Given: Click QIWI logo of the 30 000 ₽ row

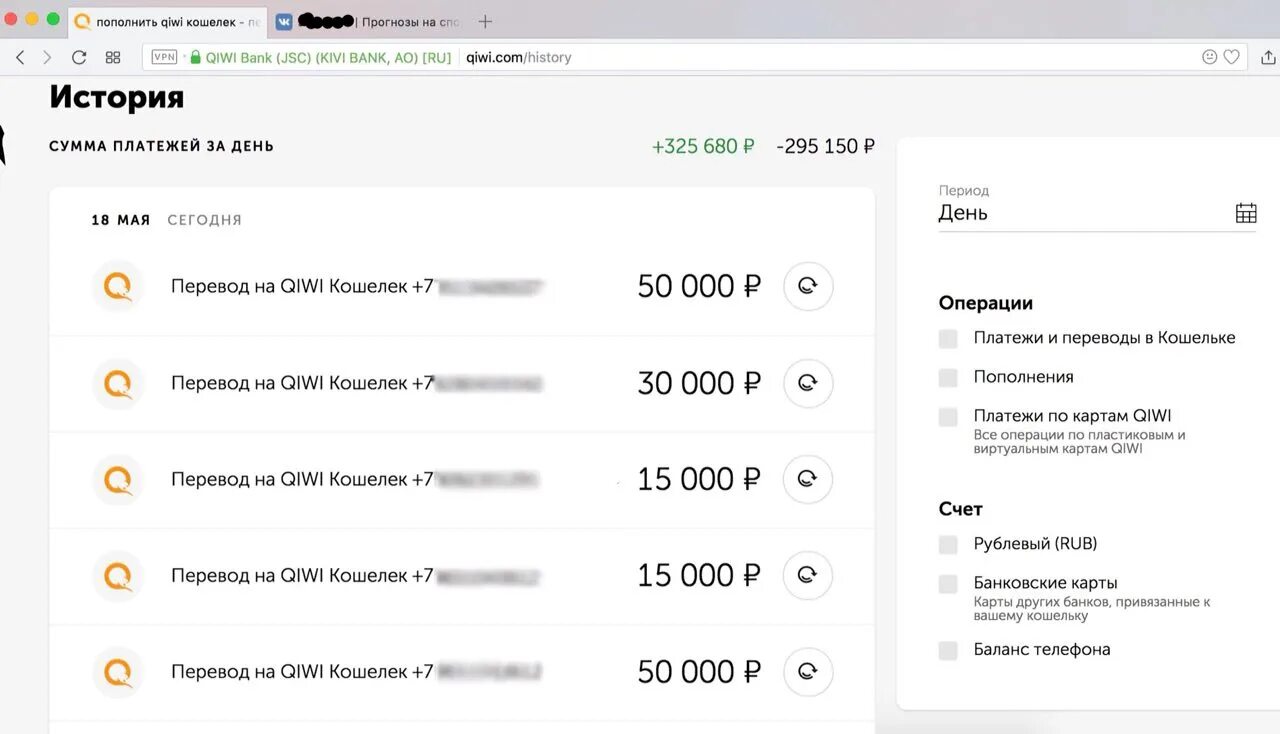Looking at the screenshot, I should tap(118, 383).
